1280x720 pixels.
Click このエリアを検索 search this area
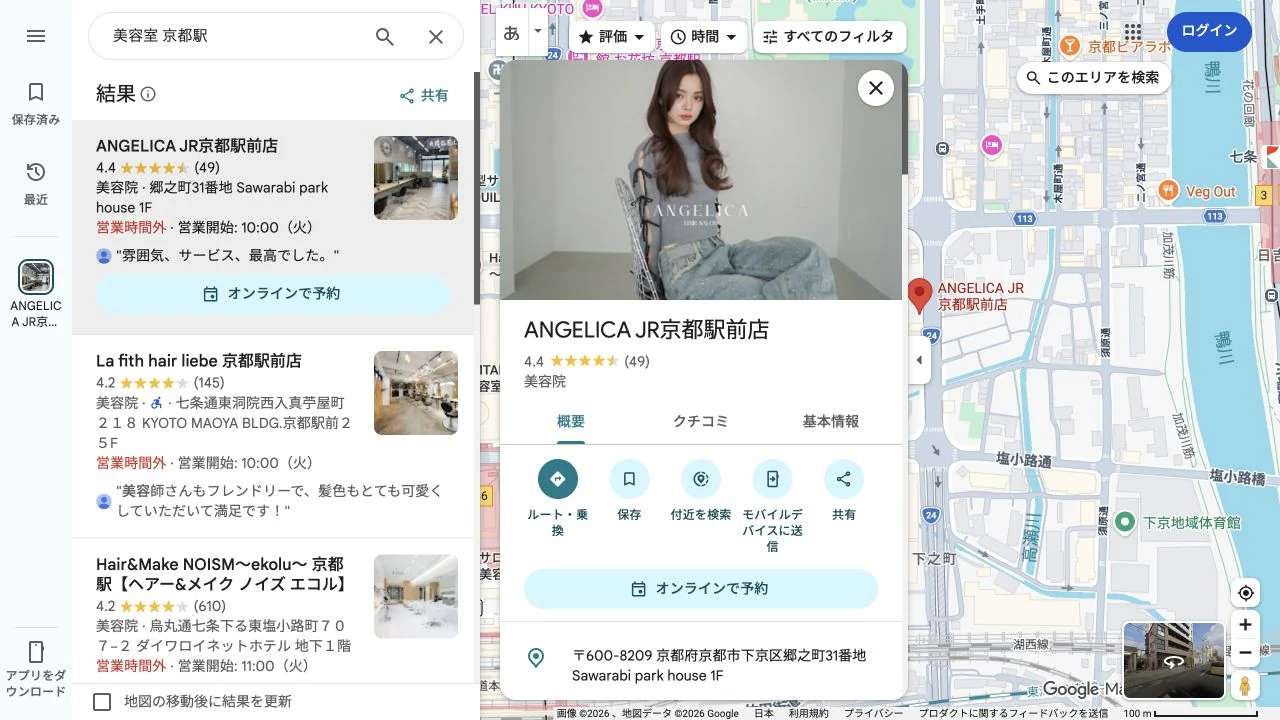[x=1093, y=77]
